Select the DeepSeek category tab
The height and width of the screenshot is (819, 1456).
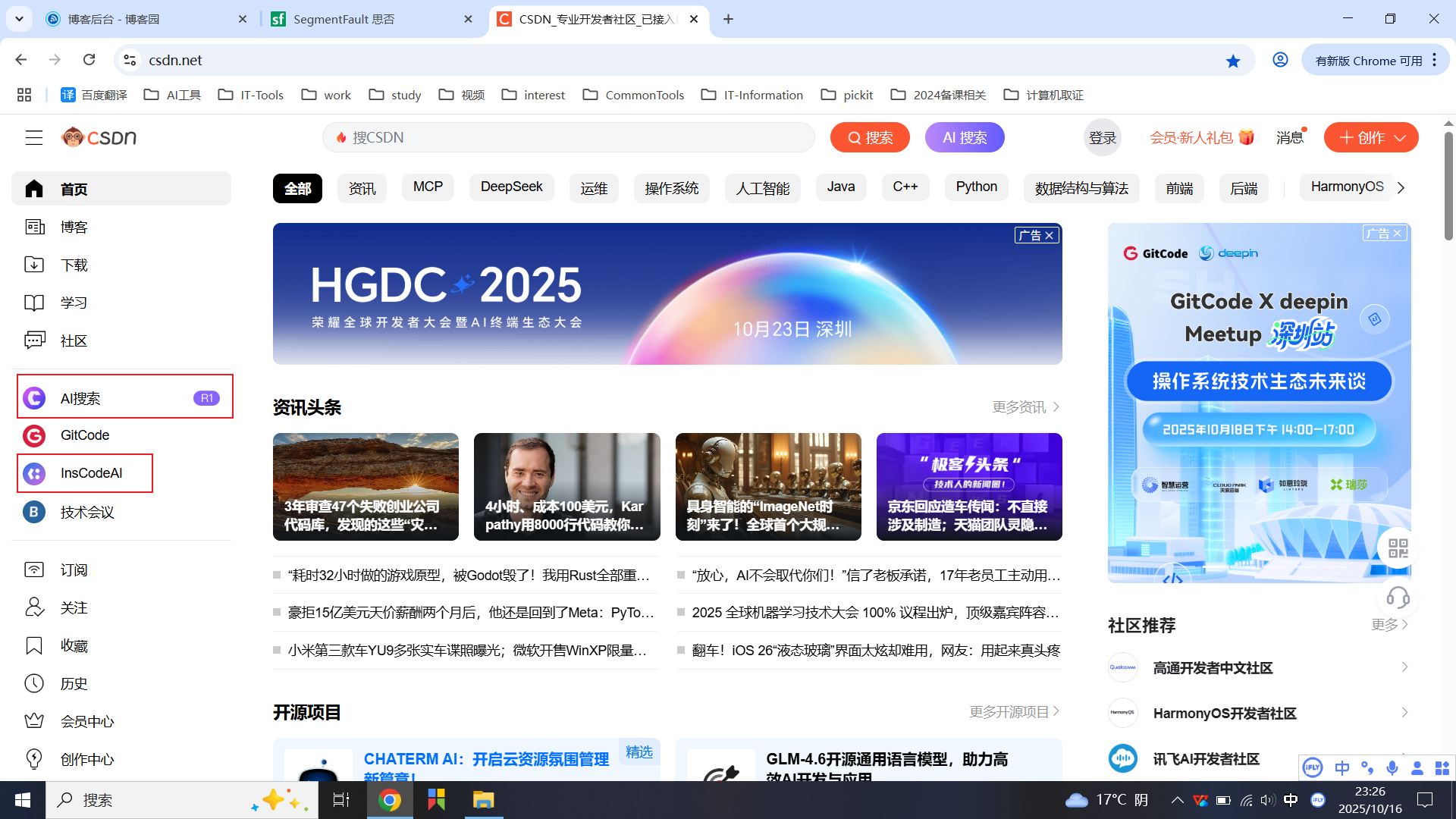[x=511, y=187]
